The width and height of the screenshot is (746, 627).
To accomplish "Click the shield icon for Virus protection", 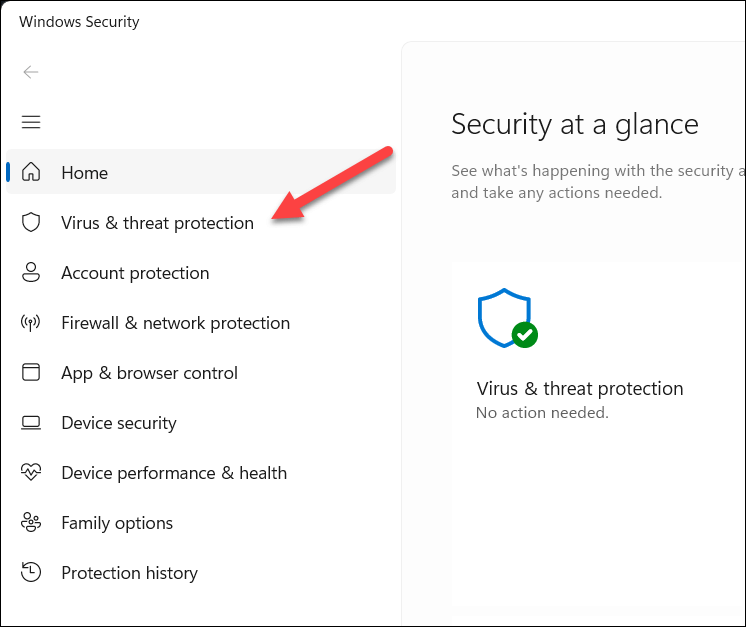I will pos(31,222).
